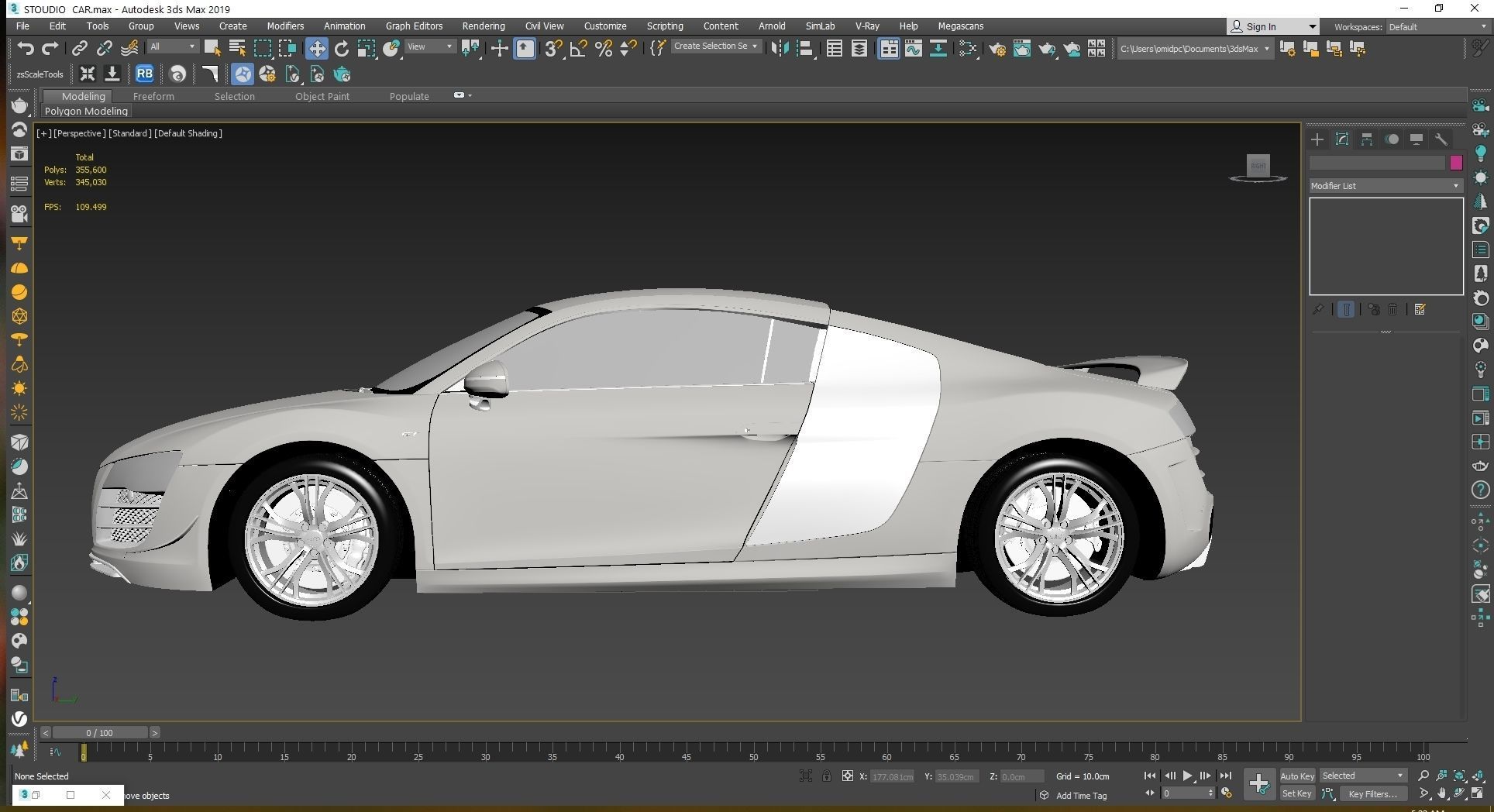Image resolution: width=1494 pixels, height=812 pixels.
Task: Toggle Angle Snap
Action: pyautogui.click(x=578, y=49)
